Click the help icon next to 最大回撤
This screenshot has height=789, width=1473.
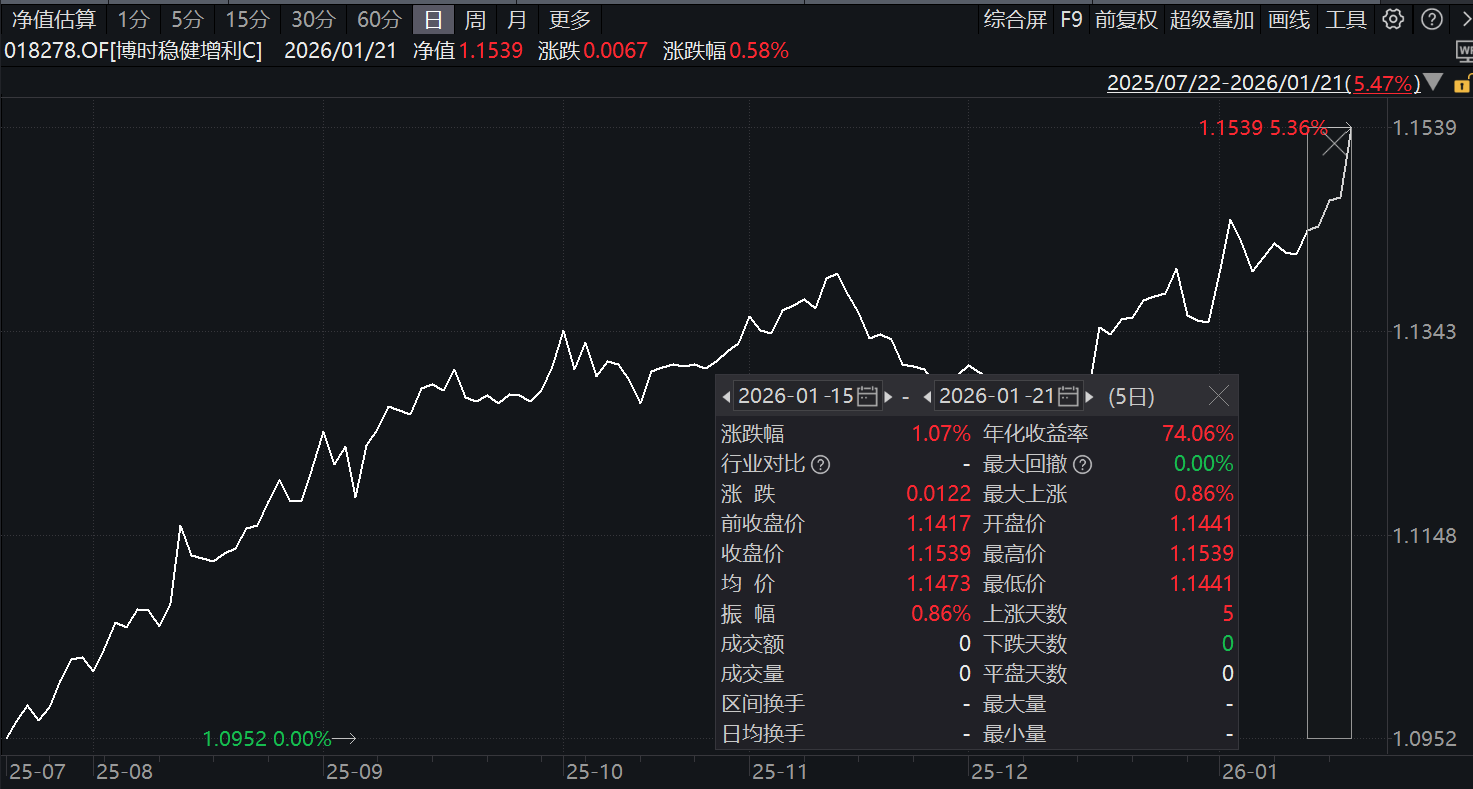[1082, 464]
